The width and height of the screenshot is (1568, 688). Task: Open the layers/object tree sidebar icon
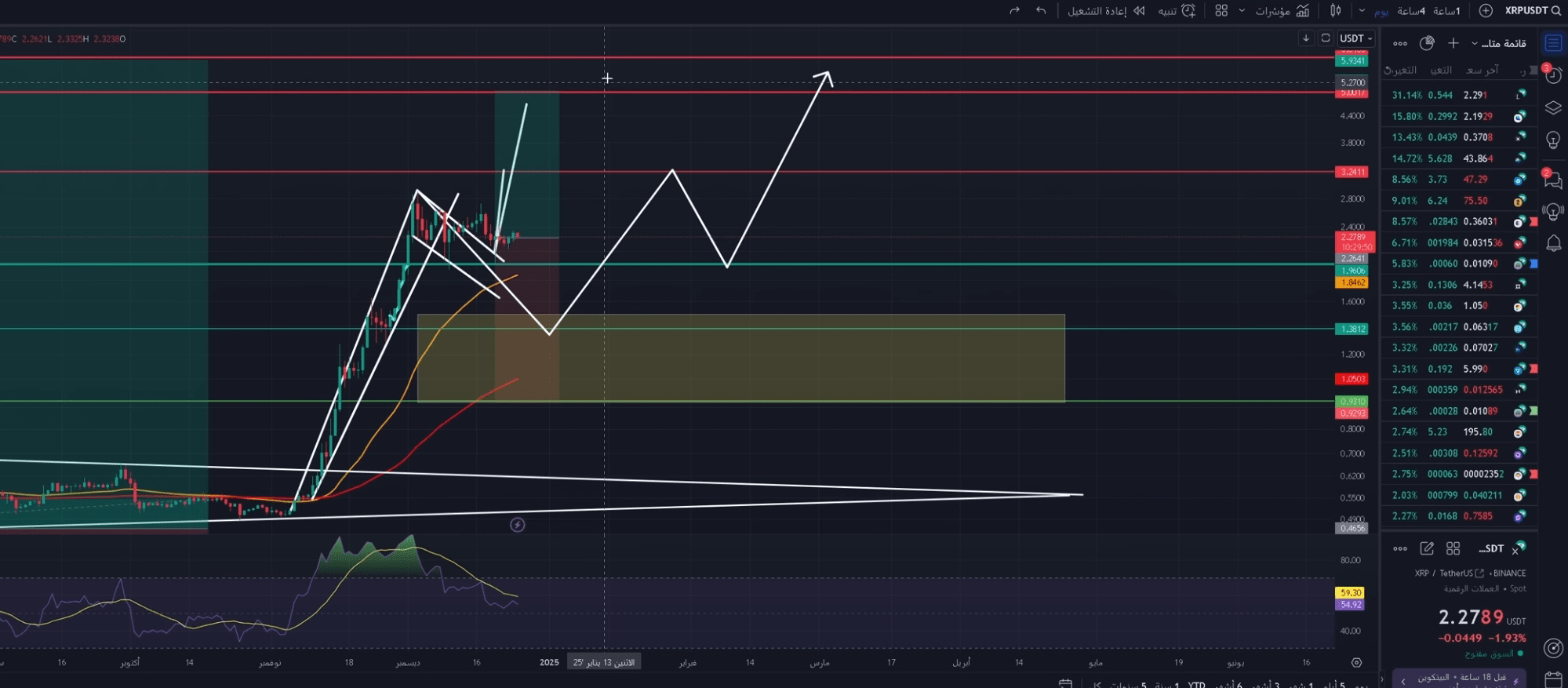pos(1553,108)
